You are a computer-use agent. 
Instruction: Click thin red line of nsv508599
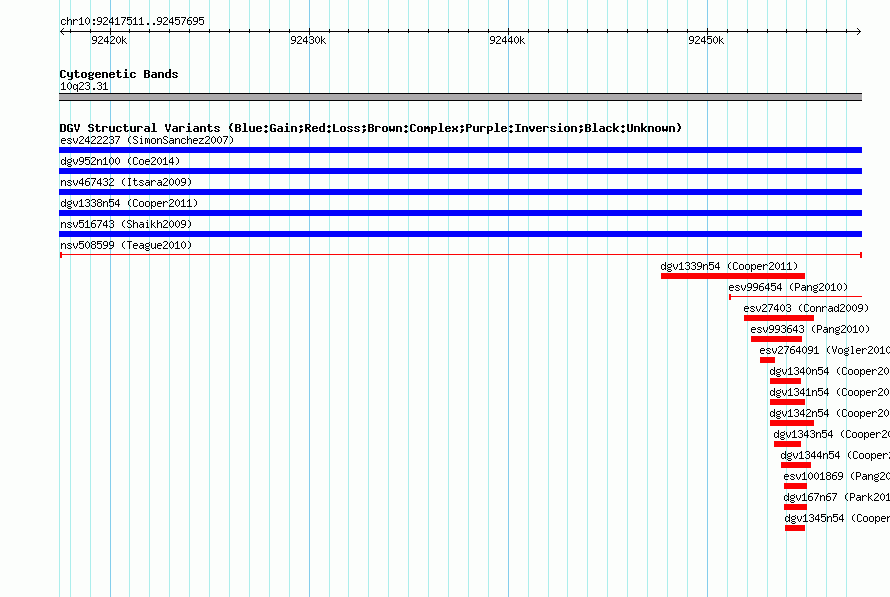pyautogui.click(x=461, y=255)
